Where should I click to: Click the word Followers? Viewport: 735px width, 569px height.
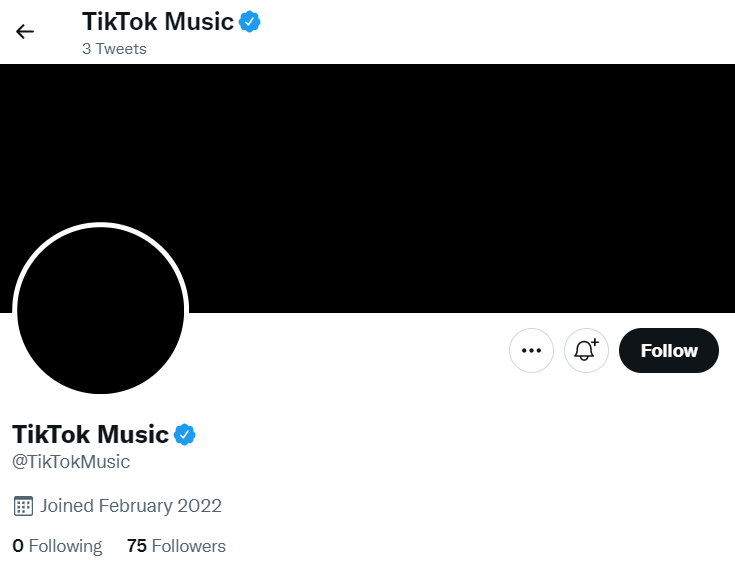pyautogui.click(x=189, y=546)
